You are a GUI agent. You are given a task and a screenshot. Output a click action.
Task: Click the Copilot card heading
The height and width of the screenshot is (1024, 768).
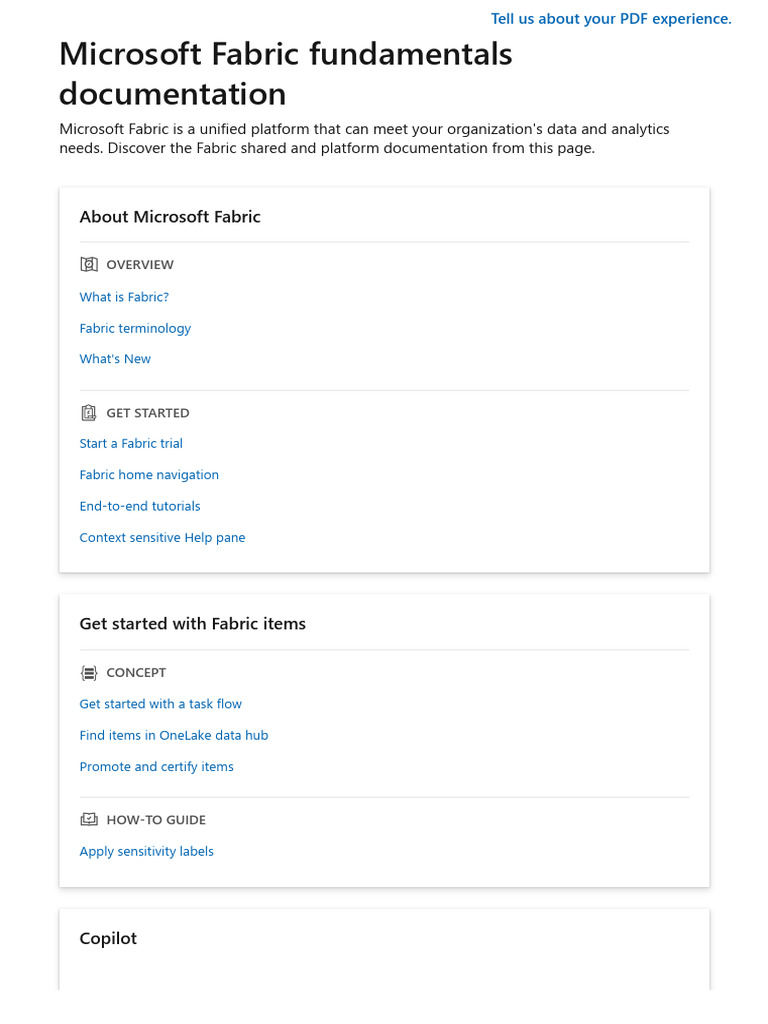108,939
